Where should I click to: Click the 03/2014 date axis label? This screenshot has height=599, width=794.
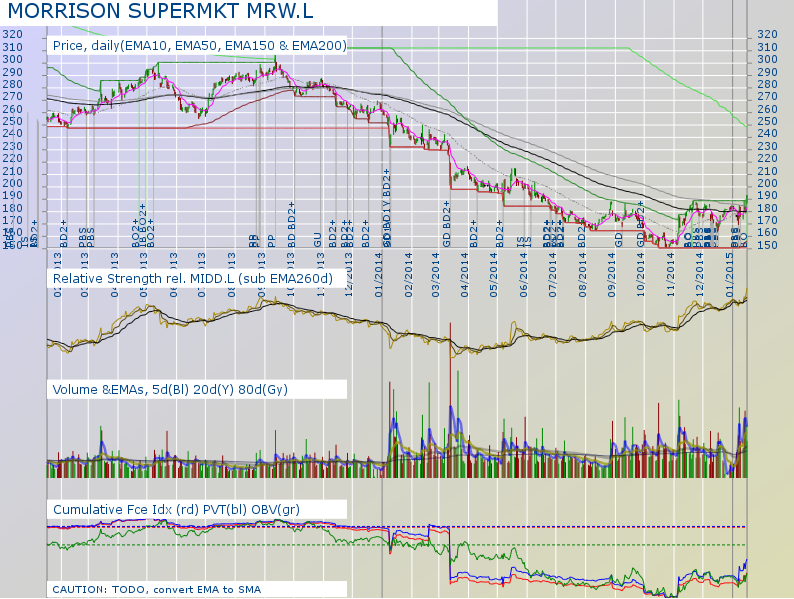[435, 275]
